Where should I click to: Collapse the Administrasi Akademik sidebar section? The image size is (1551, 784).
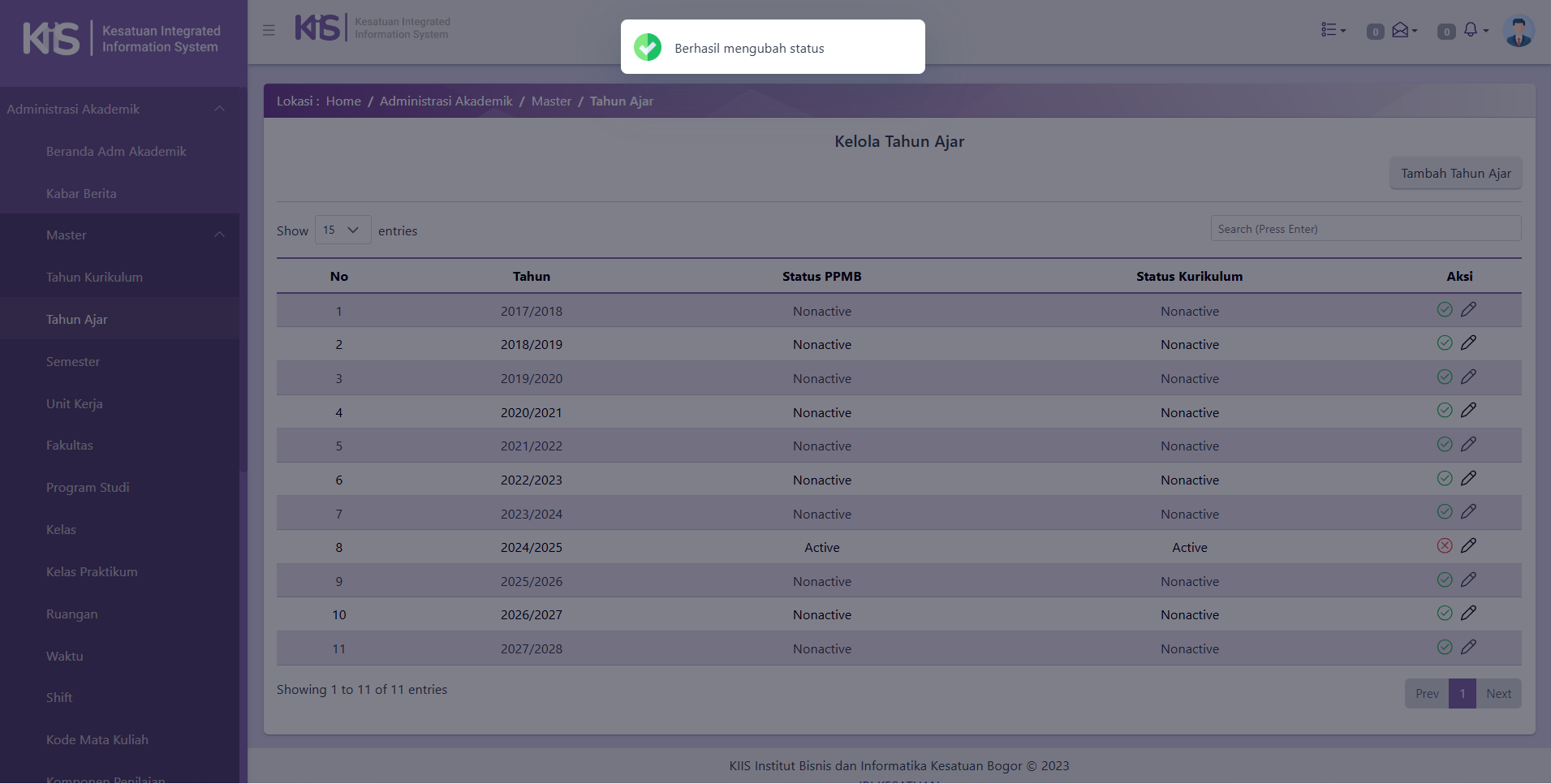point(219,109)
